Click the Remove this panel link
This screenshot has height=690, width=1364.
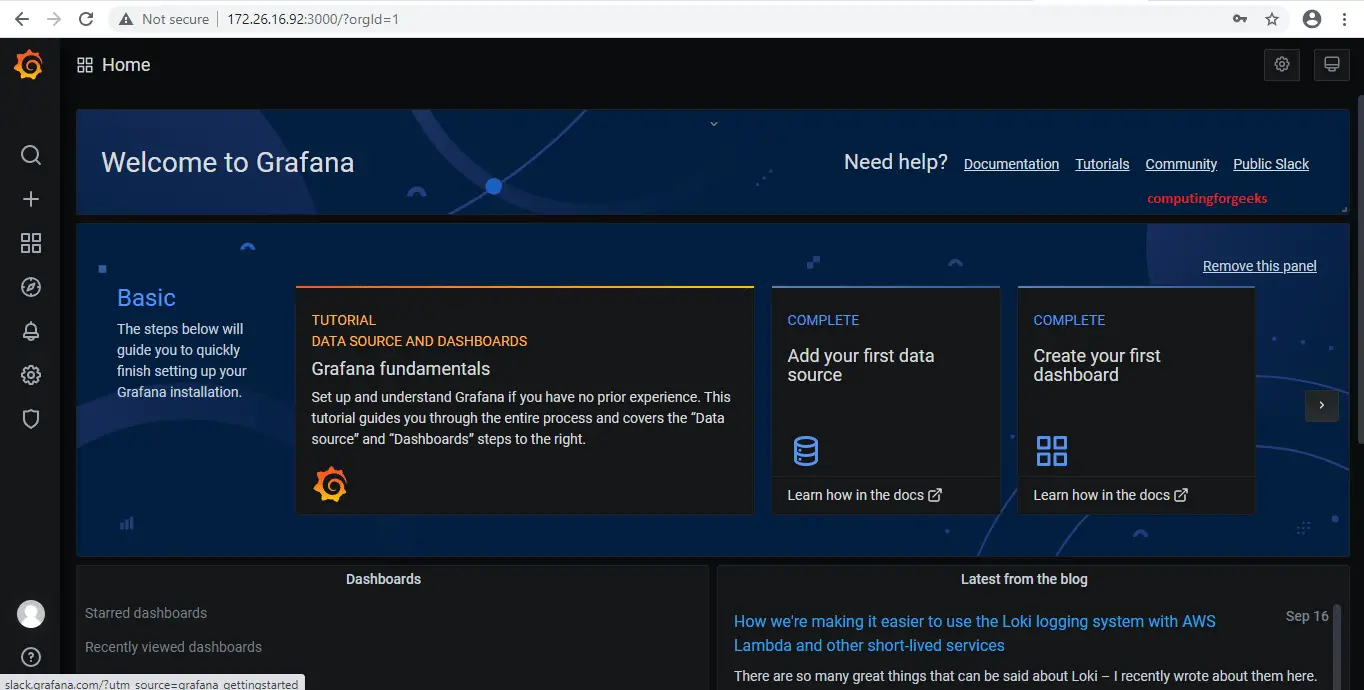[x=1259, y=265]
